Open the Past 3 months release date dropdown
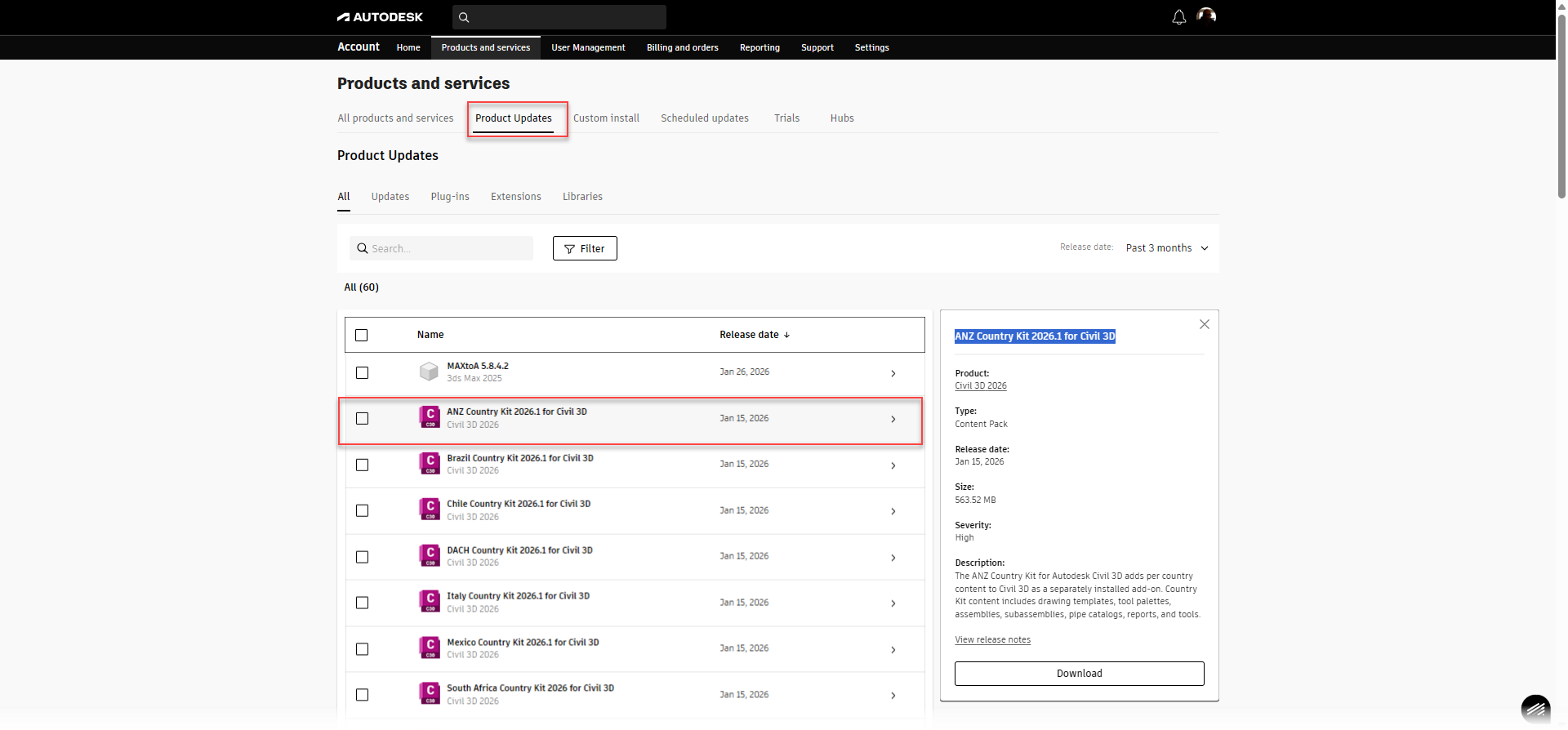Viewport: 1568px width, 730px height. (1166, 248)
